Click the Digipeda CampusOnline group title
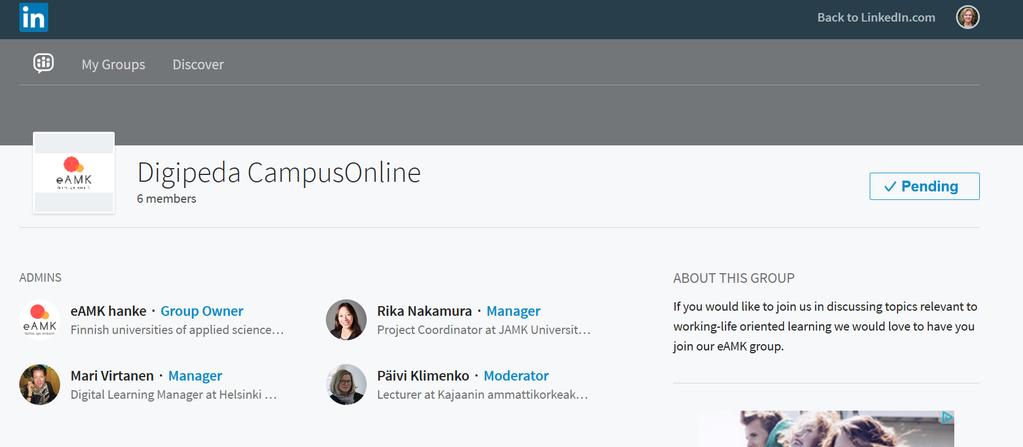This screenshot has height=447, width=1023. point(279,172)
